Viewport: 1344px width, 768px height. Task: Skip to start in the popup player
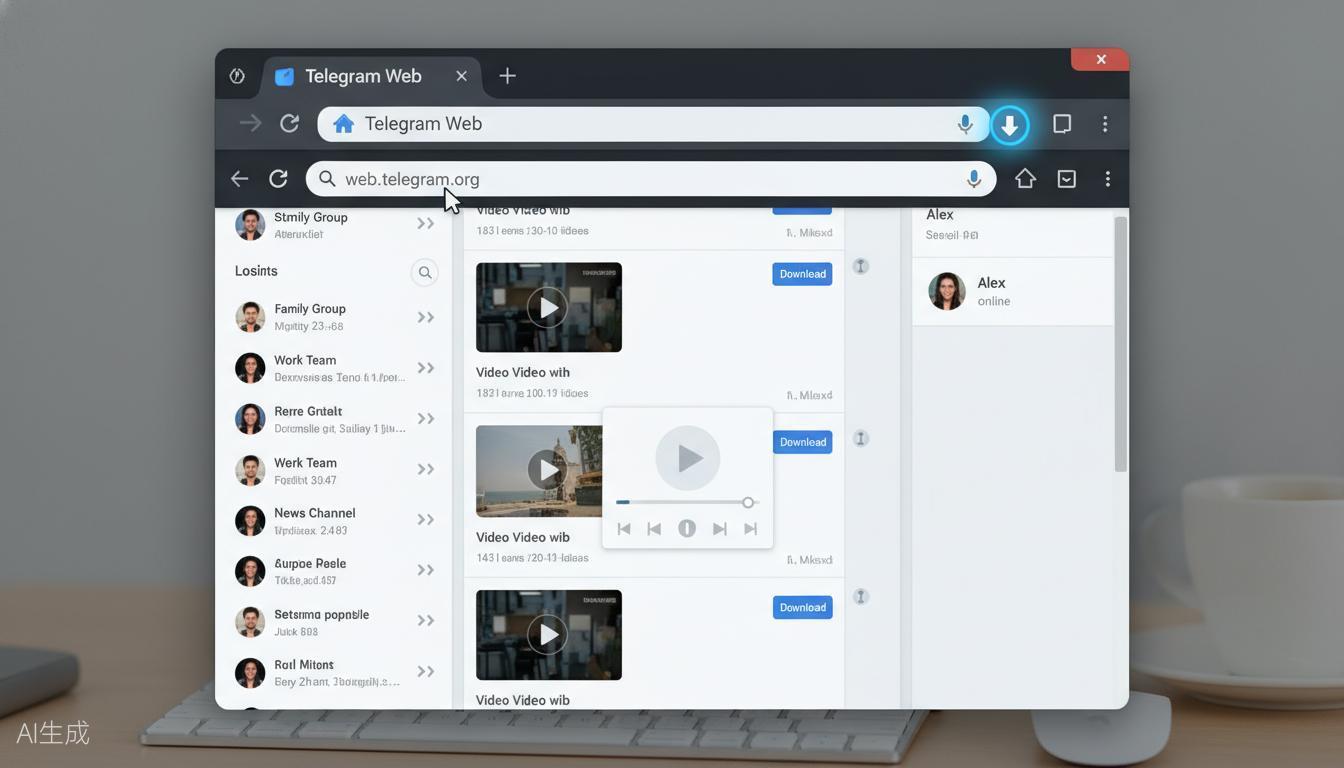click(x=624, y=529)
